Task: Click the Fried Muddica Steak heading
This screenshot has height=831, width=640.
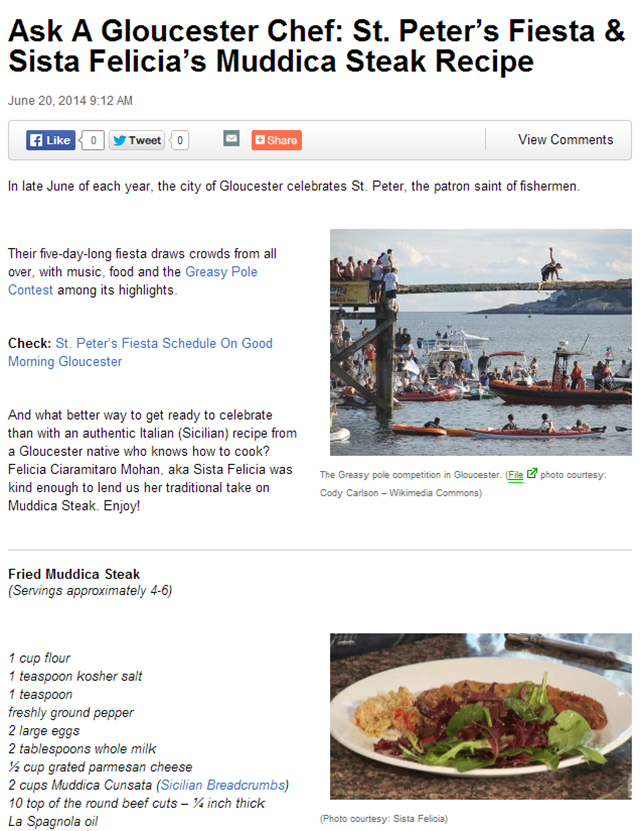Action: pyautogui.click(x=74, y=574)
